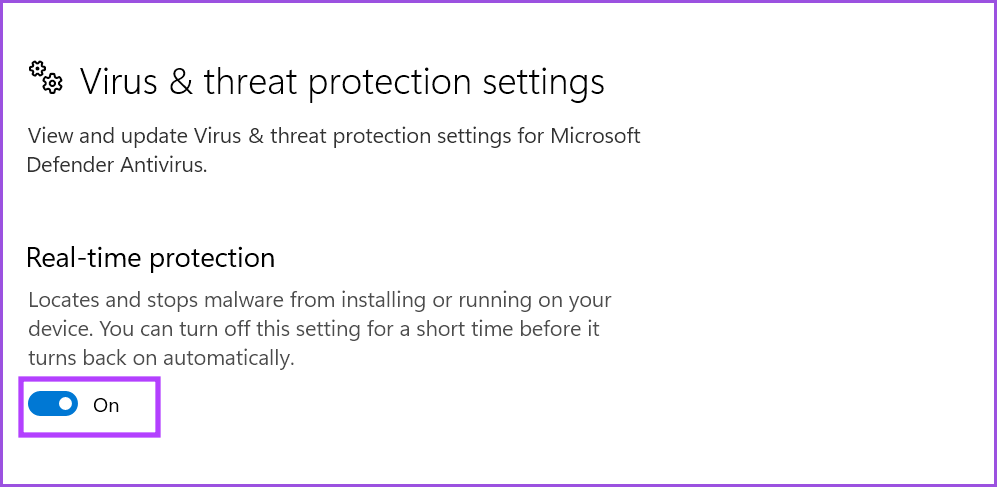Viewport: 997px width, 487px height.
Task: Turn off the Real-time protection toggle
Action: click(52, 404)
